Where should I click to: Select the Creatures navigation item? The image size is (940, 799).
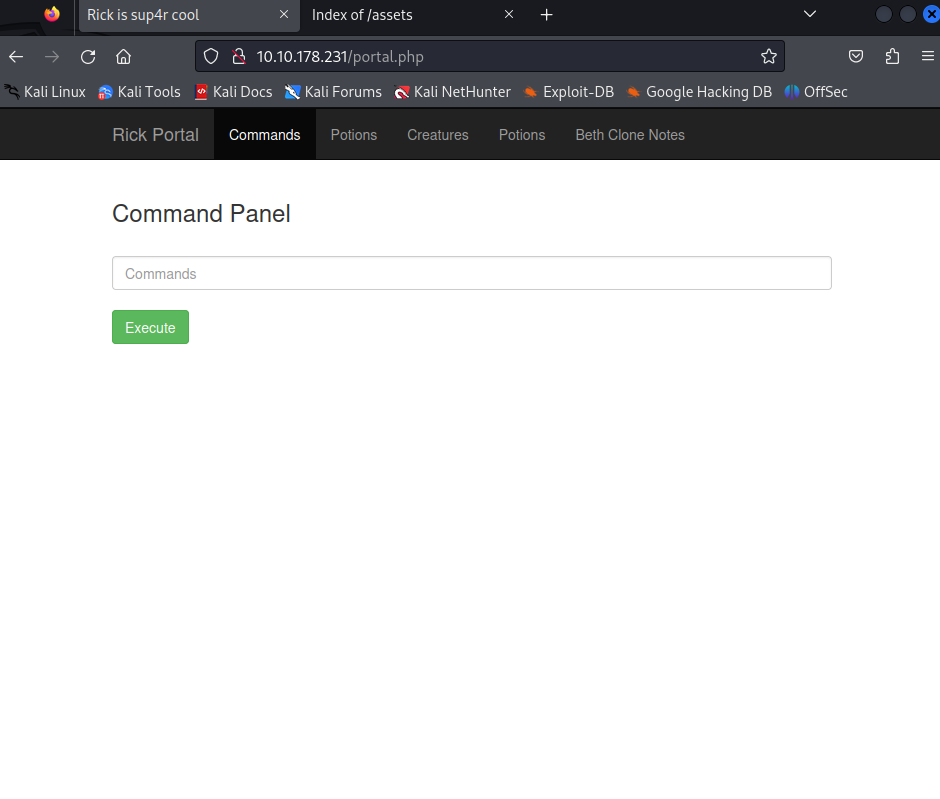tap(437, 135)
